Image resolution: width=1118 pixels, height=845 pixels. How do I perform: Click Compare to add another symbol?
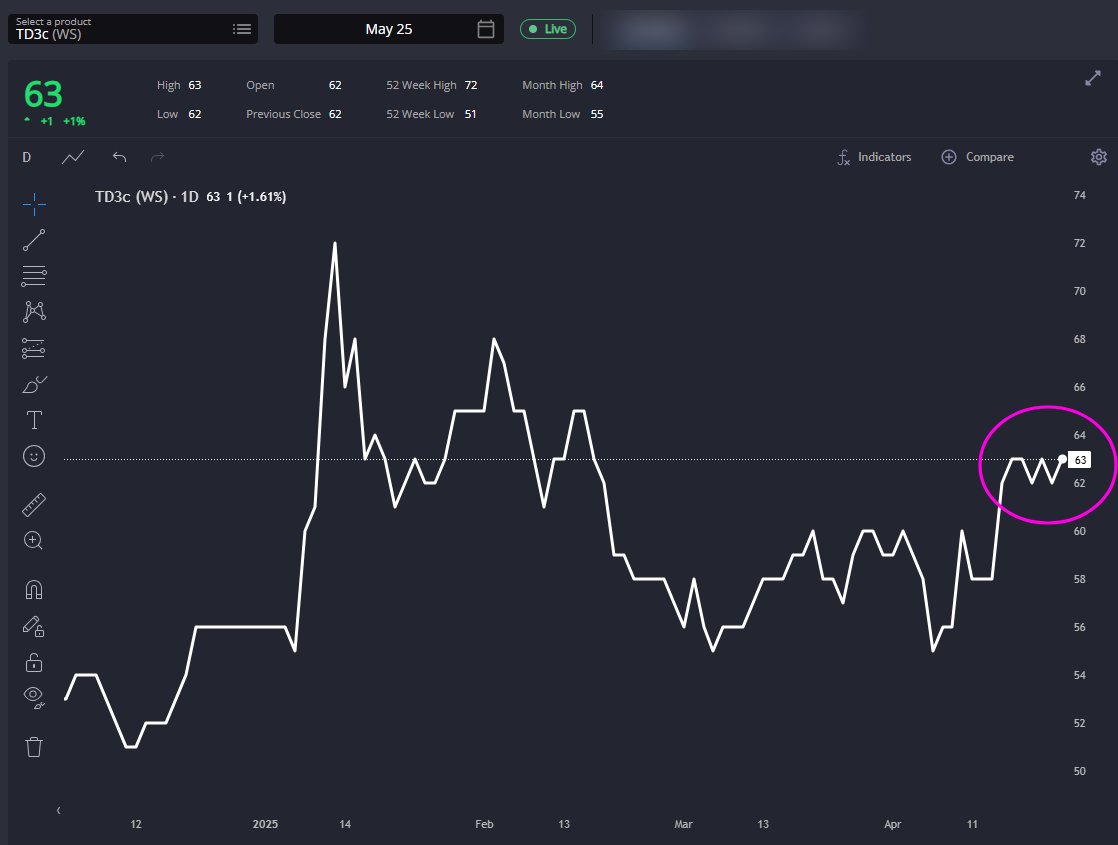coord(978,157)
